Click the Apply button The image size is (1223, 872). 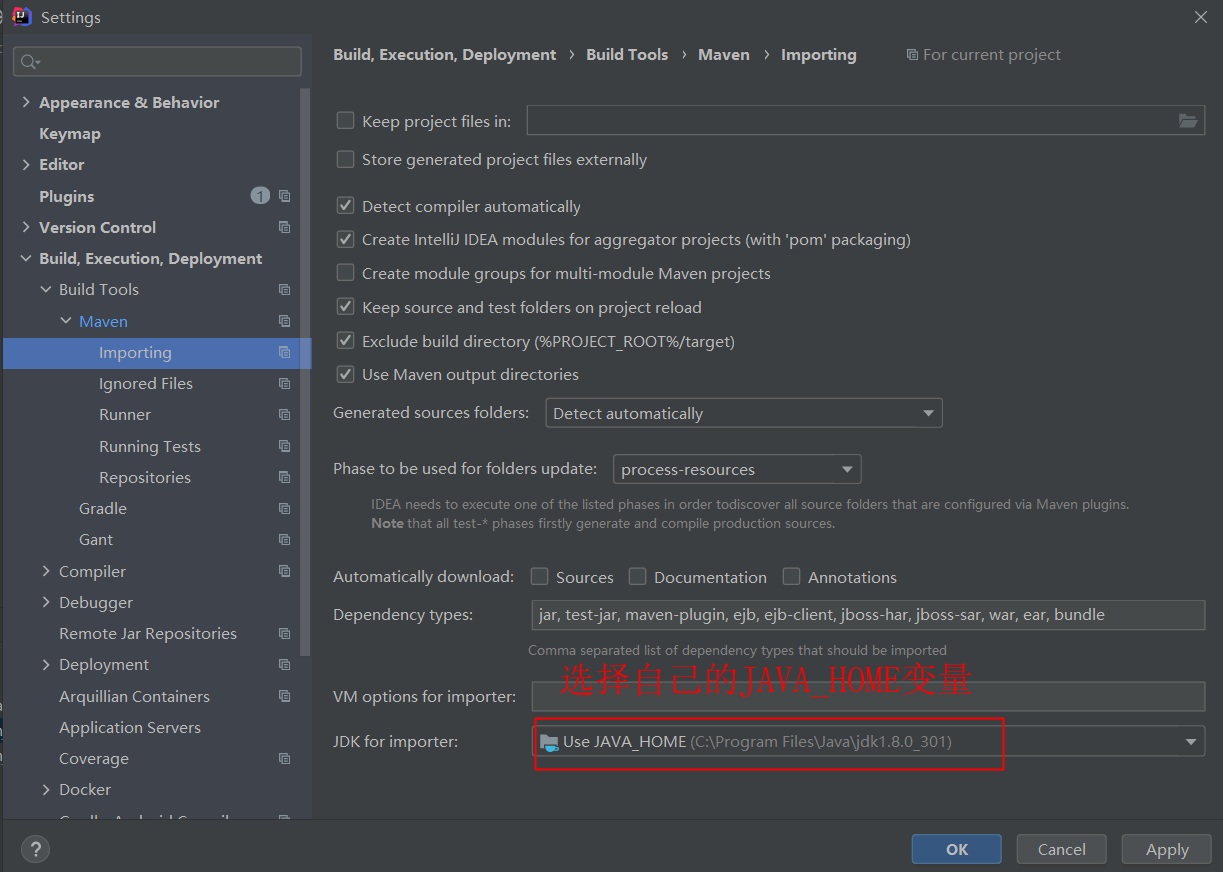tap(1165, 848)
